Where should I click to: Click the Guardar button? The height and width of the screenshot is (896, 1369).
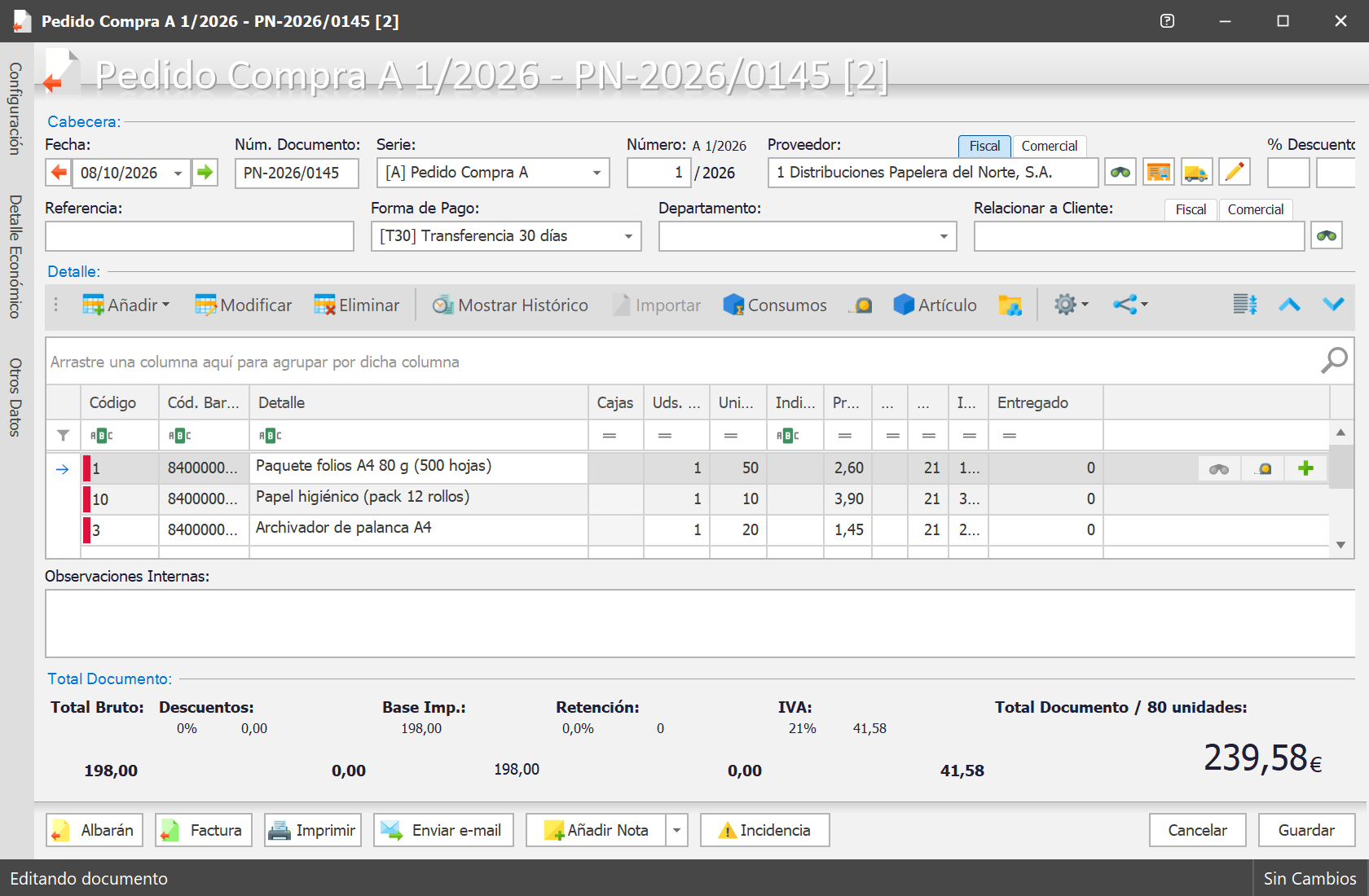1306,830
